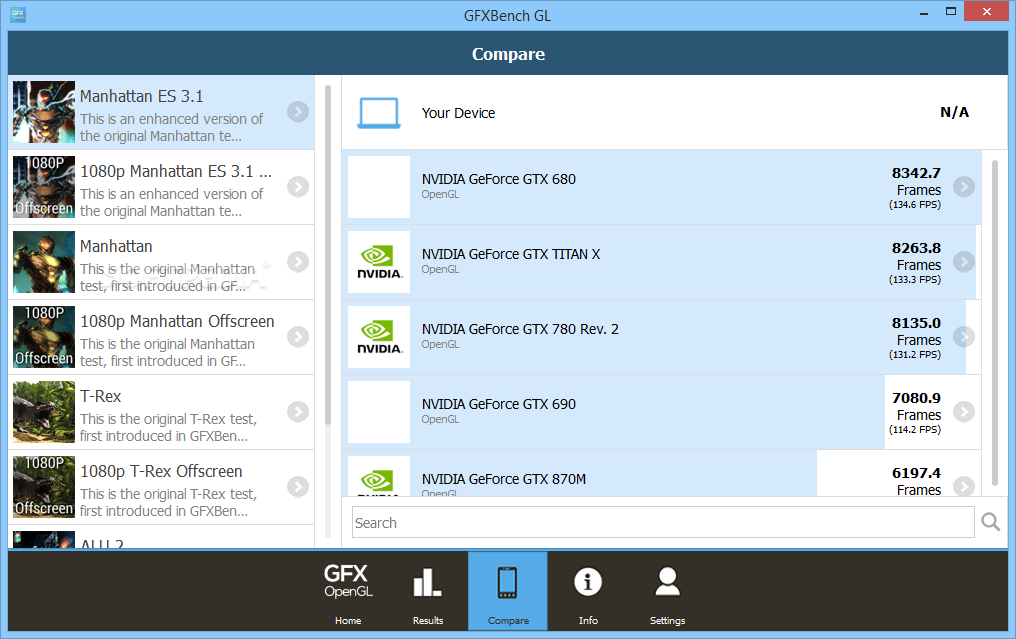
Task: Click arrow beside 1080p Manhattan ES 3.1
Action: tap(298, 187)
